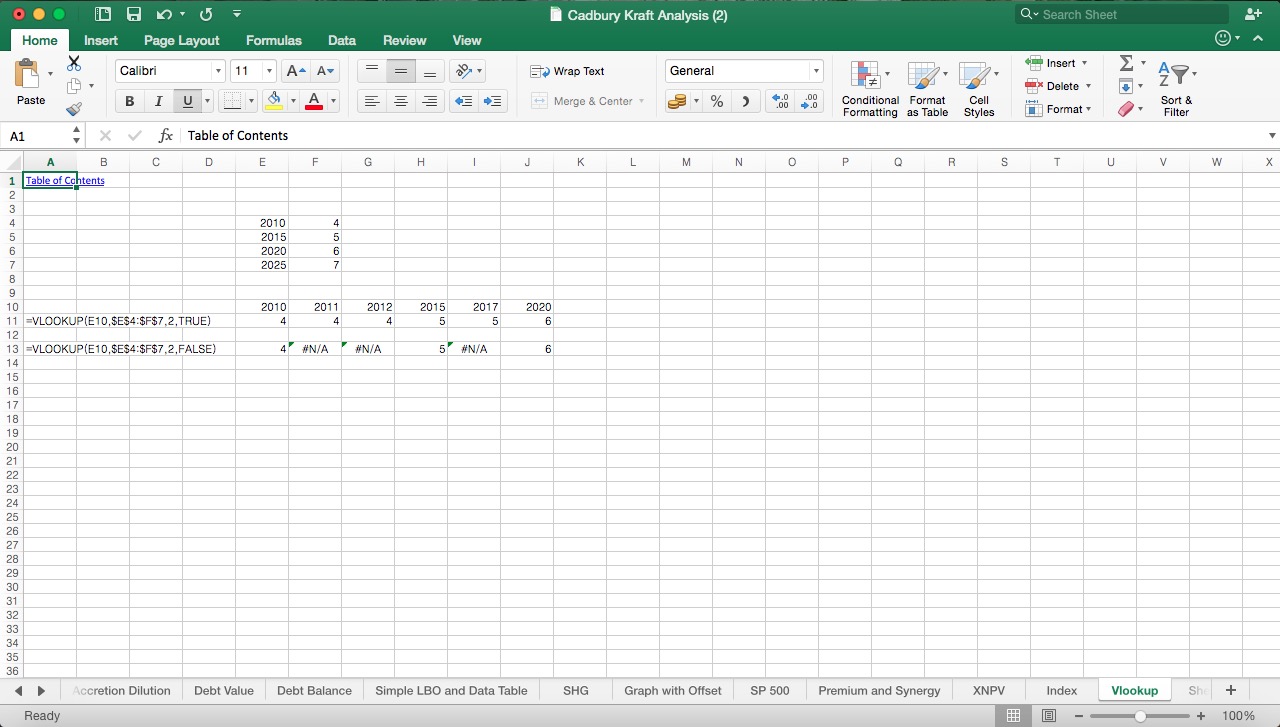Add a new sheet with plus button
This screenshot has height=727, width=1280.
point(1231,690)
